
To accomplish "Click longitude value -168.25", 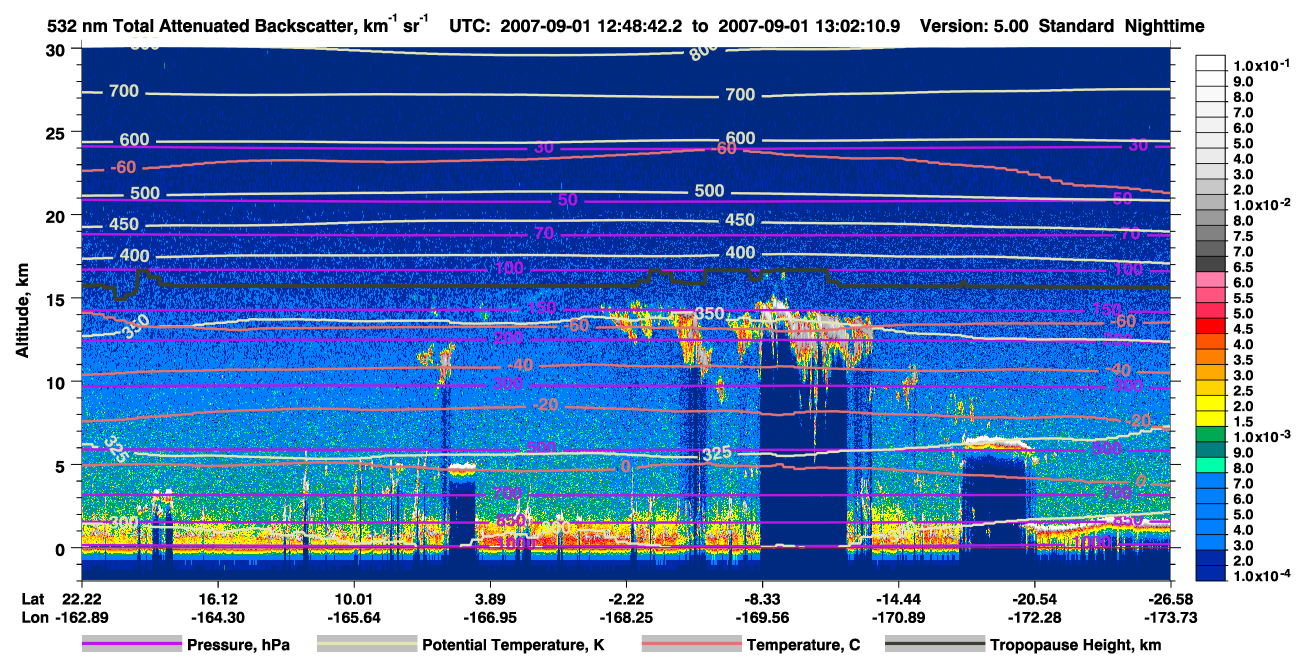I will 626,617.
